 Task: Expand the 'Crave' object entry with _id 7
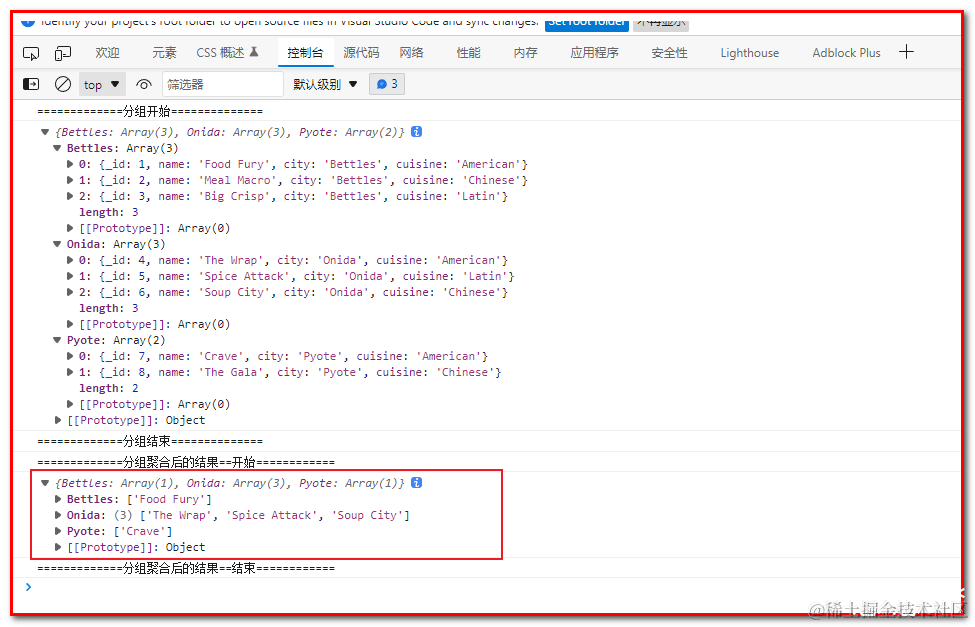70,356
